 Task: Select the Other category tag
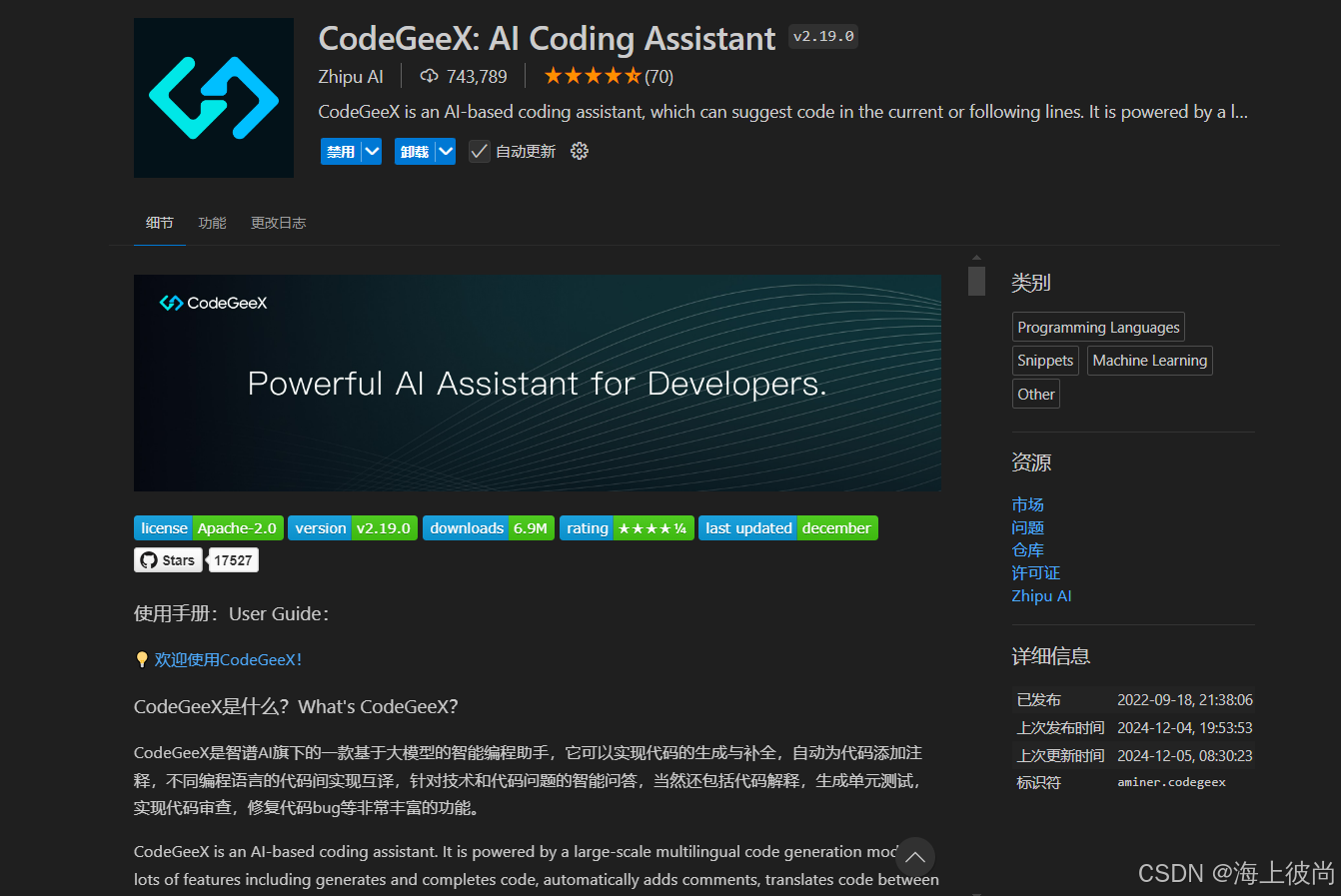[x=1036, y=395]
